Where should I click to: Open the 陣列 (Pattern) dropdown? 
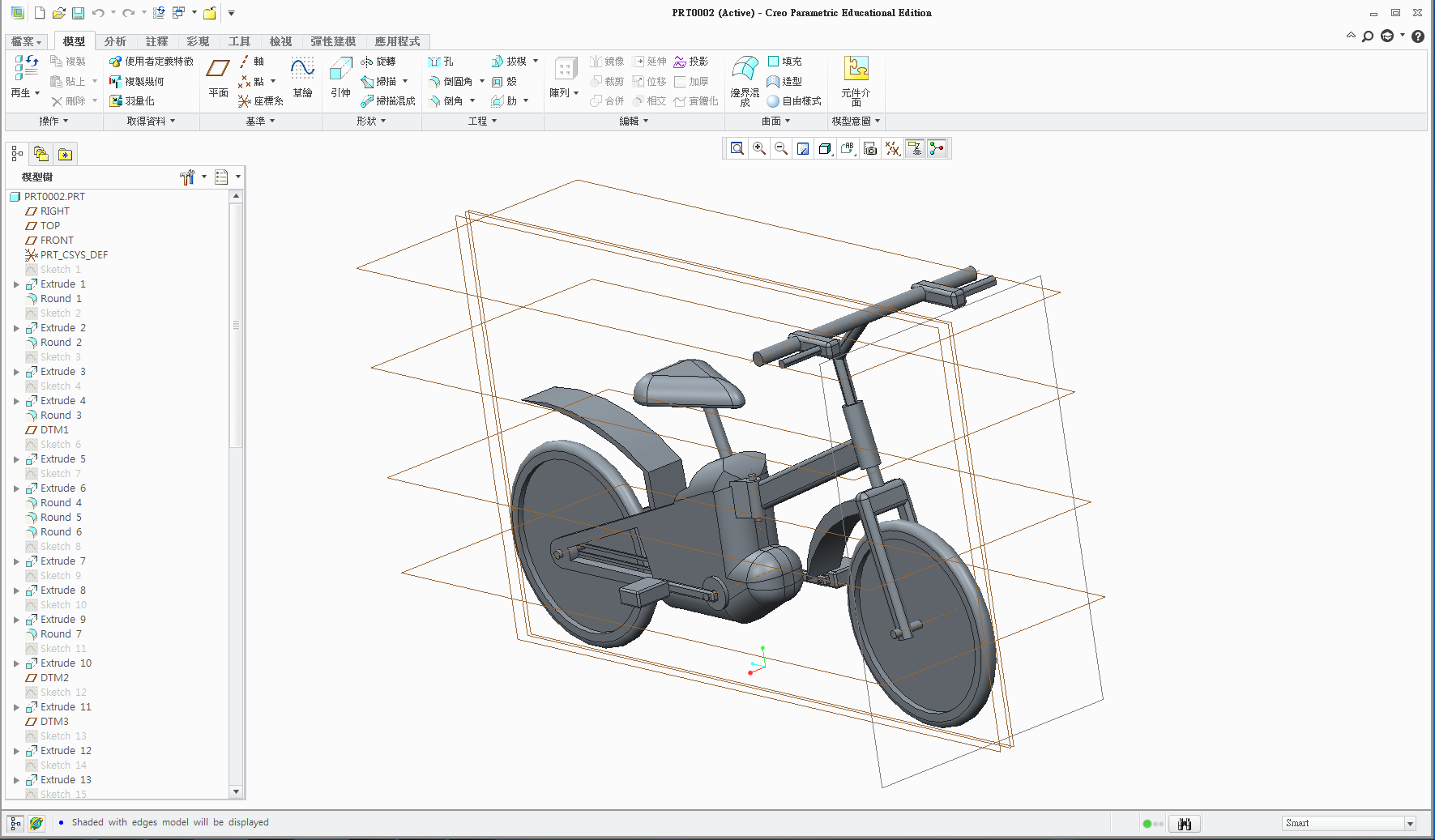pyautogui.click(x=564, y=93)
